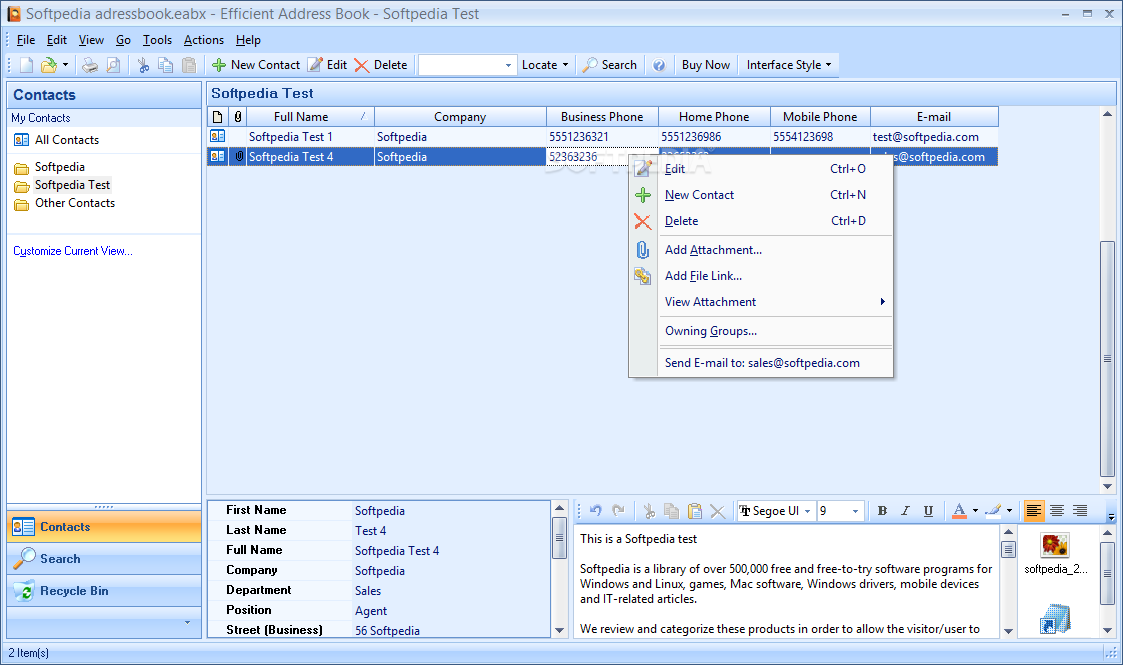Click the Search toolbar button
Viewport: 1123px width, 665px height.
click(609, 65)
